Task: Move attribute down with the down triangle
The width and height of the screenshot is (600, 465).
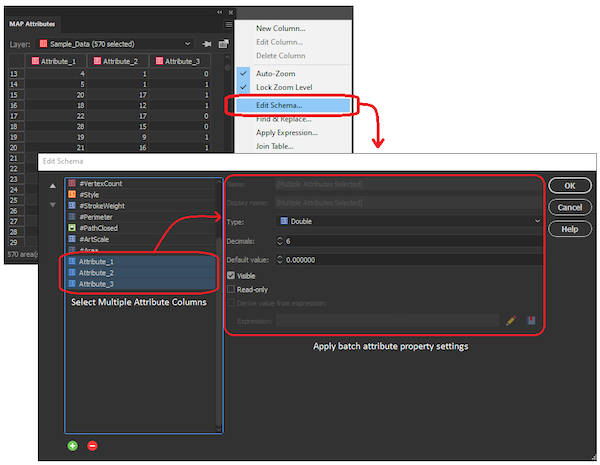Action: (x=53, y=205)
